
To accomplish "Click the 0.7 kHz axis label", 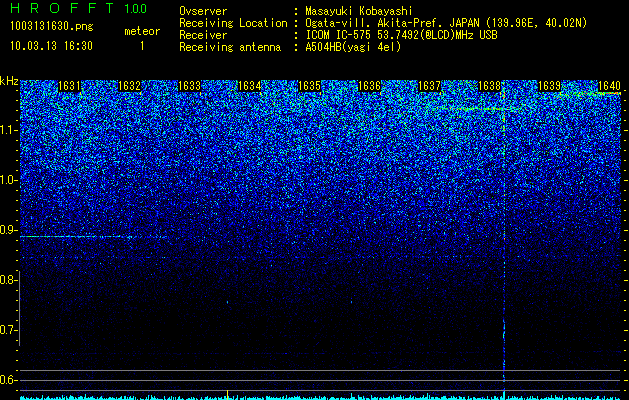I will (8, 330).
